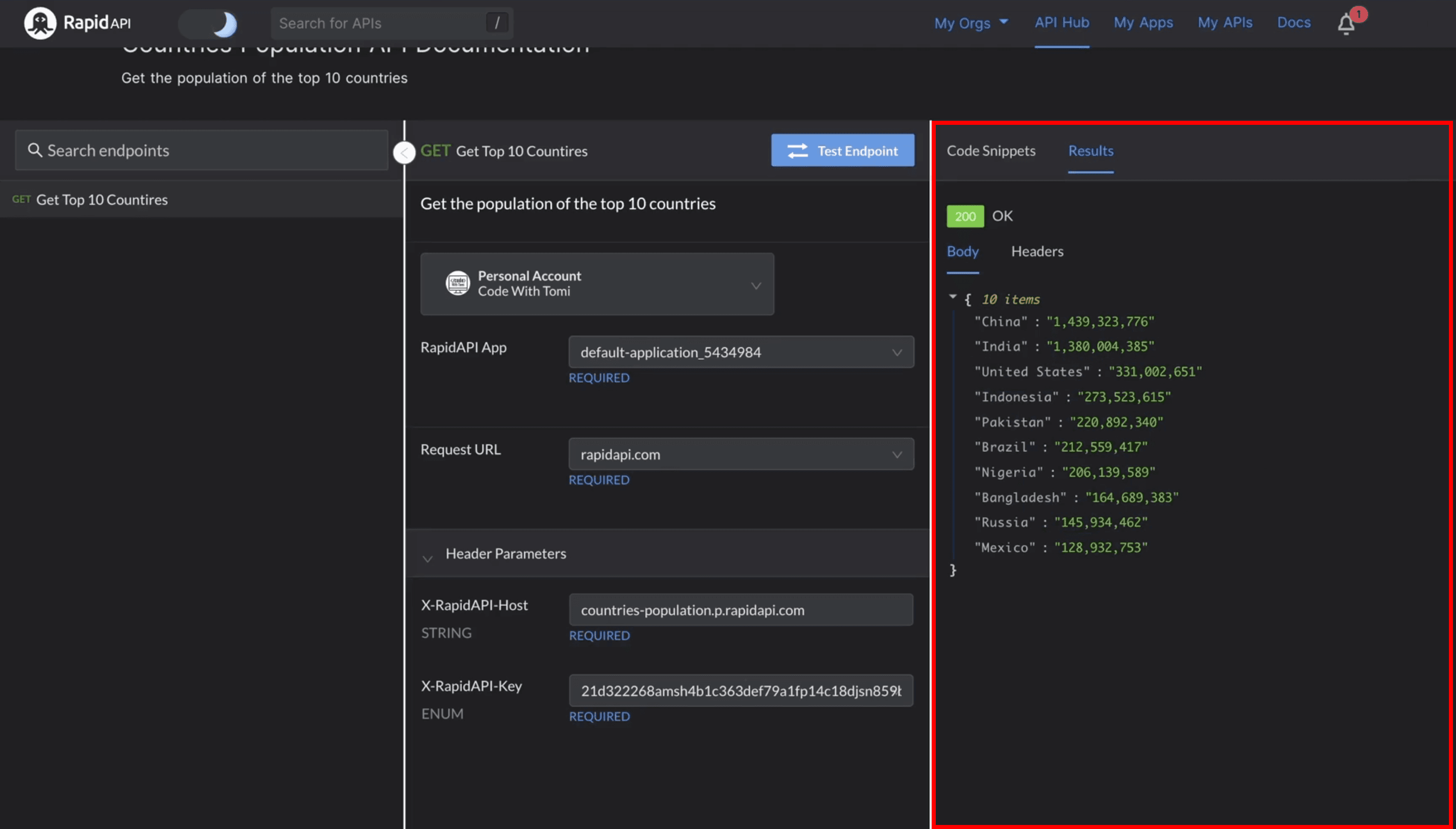
Task: Switch to the Code Snippets tab
Action: click(991, 151)
